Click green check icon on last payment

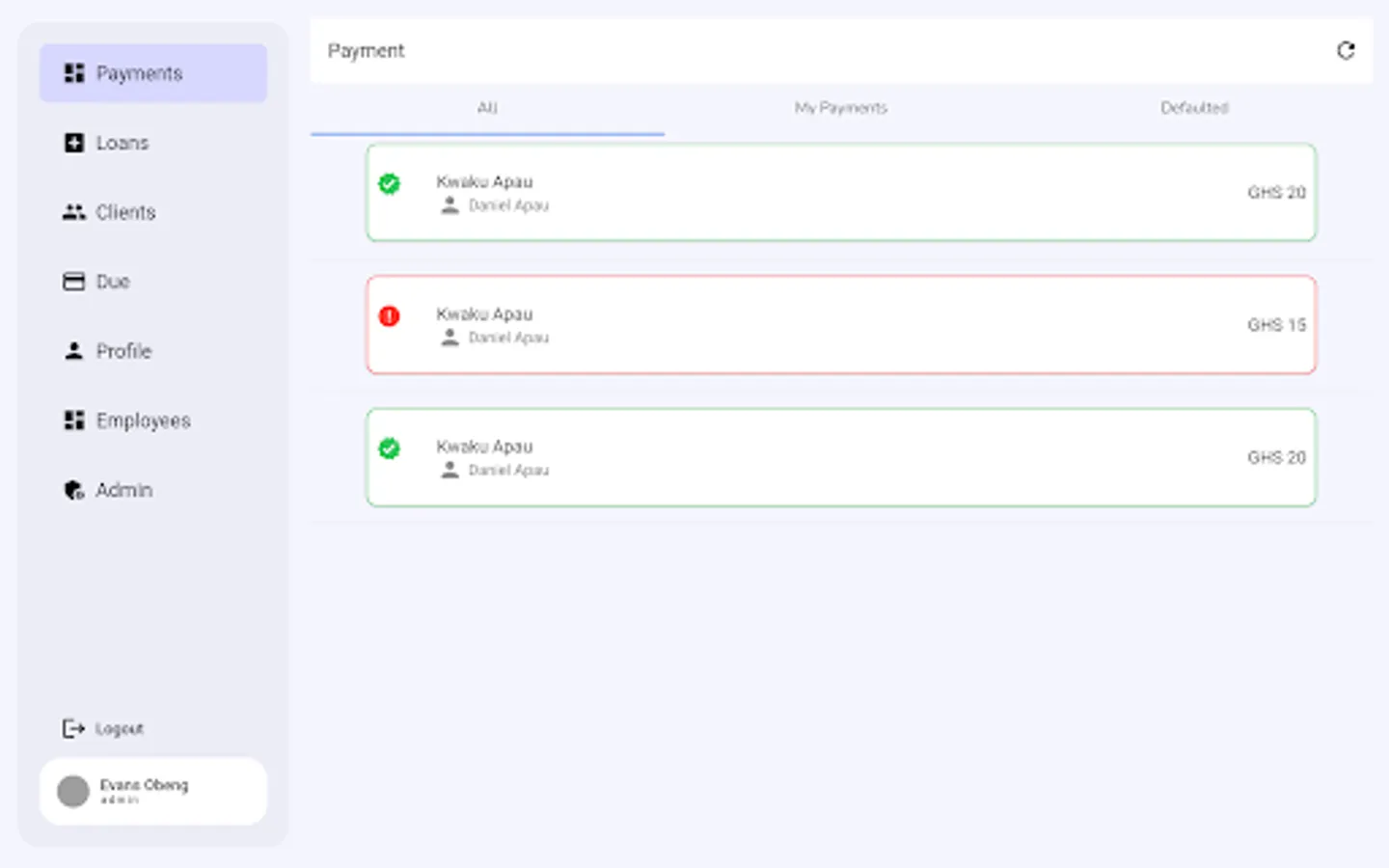390,448
